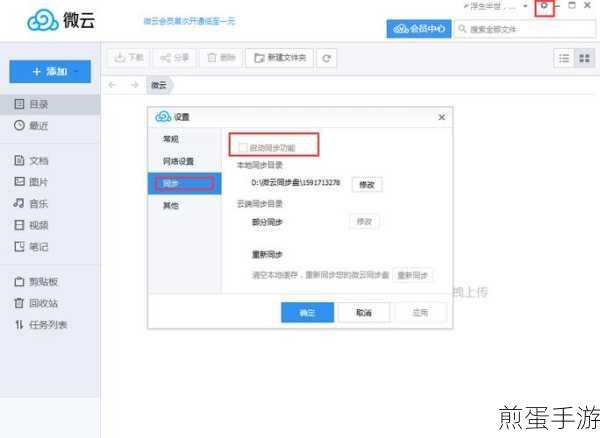The image size is (600, 438).
Task: Show 最近 recent files in the sidebar
Action: [x=50, y=125]
